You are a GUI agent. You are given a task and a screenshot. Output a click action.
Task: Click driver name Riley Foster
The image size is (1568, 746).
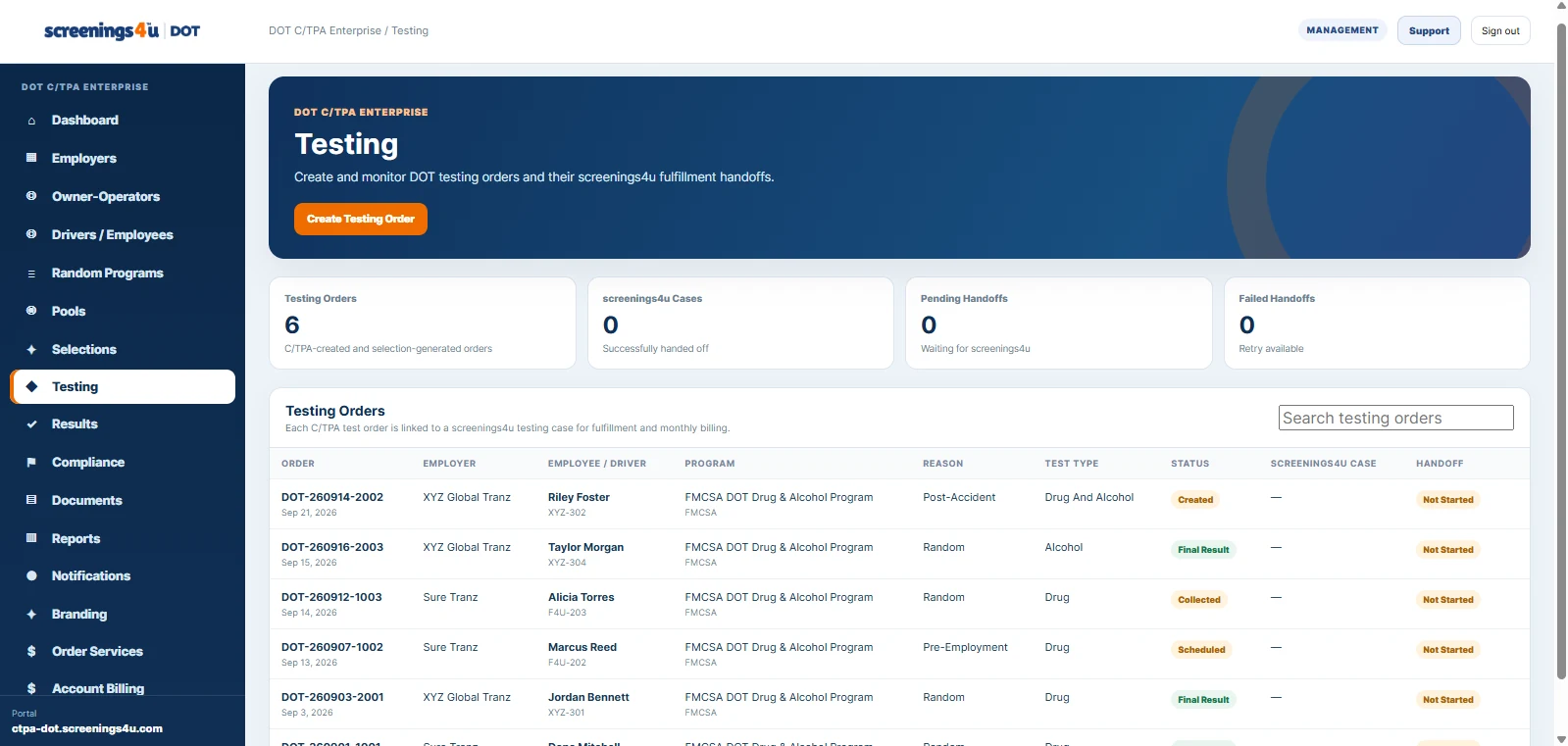click(579, 497)
